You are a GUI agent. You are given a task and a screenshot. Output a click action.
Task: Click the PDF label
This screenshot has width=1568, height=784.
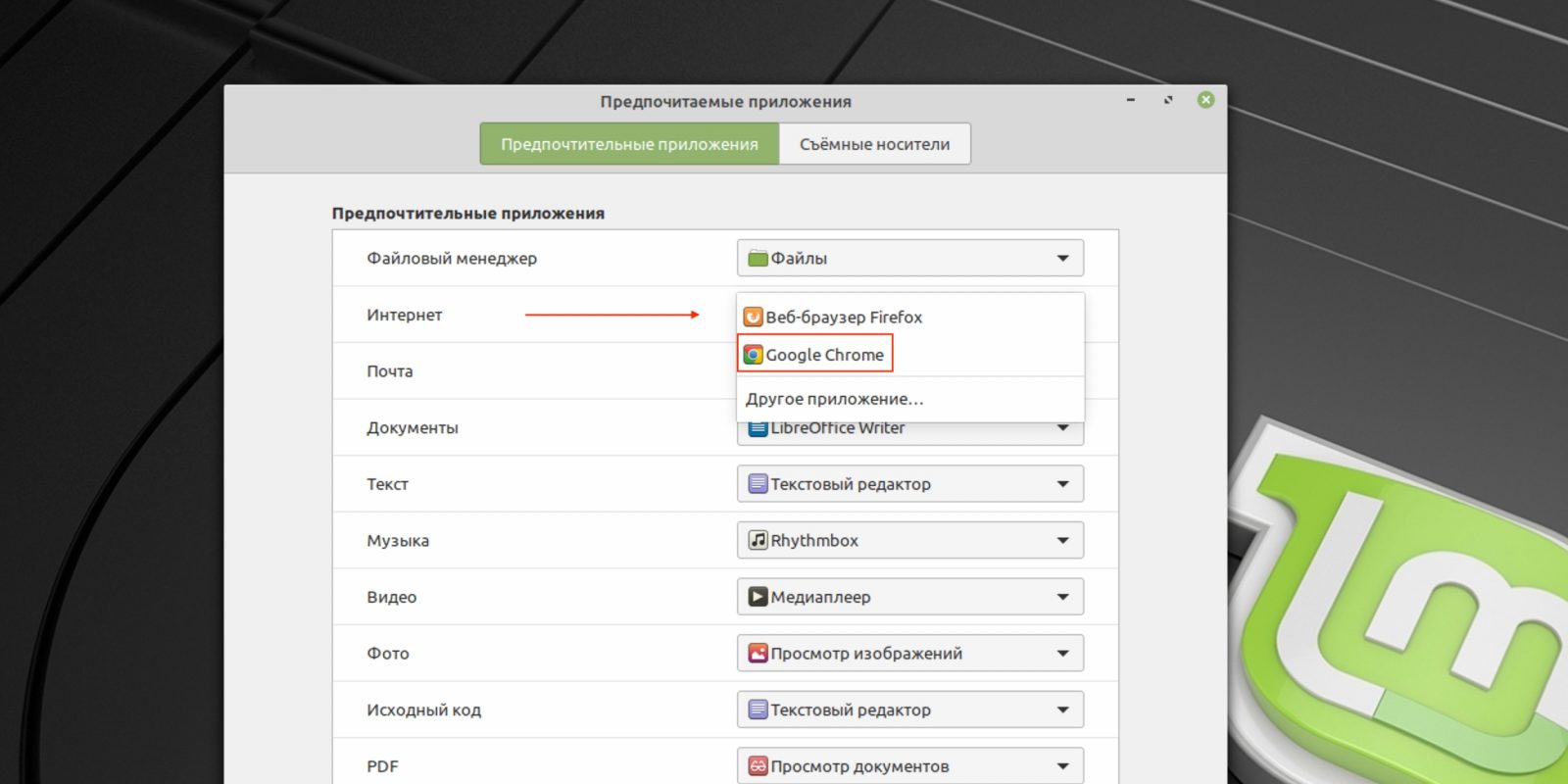(x=382, y=766)
